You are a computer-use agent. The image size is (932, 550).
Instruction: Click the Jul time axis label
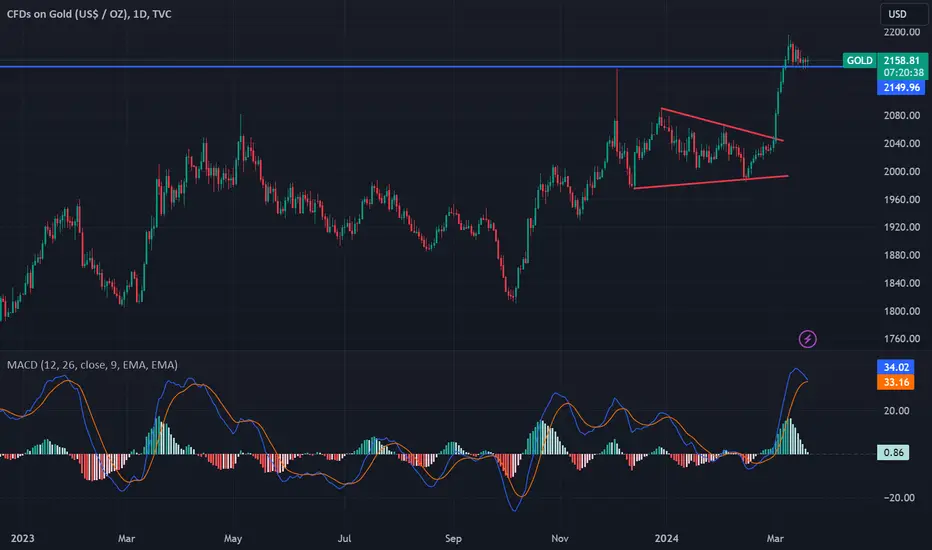point(344,538)
